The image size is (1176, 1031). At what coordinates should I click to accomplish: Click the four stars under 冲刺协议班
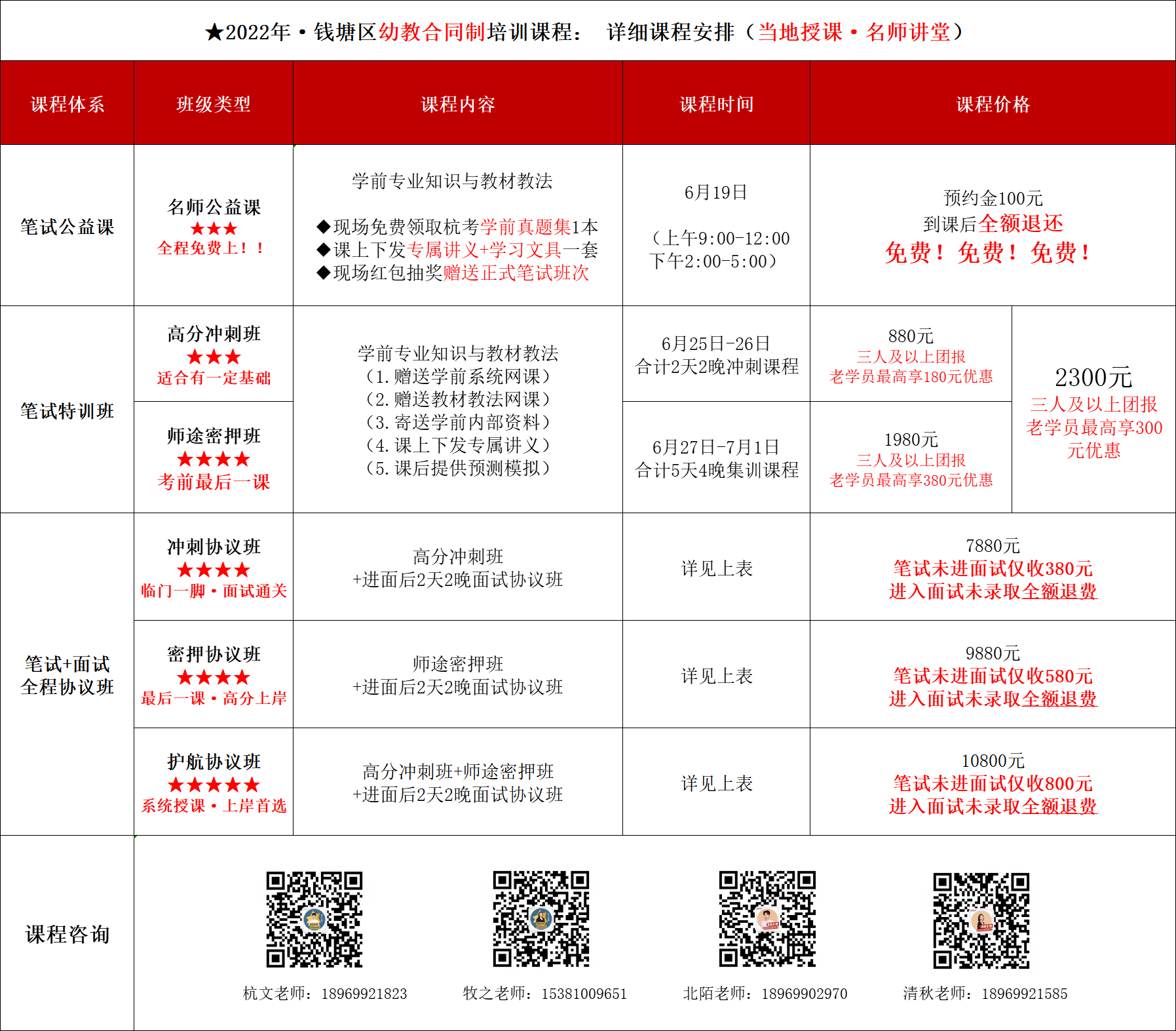[x=214, y=570]
